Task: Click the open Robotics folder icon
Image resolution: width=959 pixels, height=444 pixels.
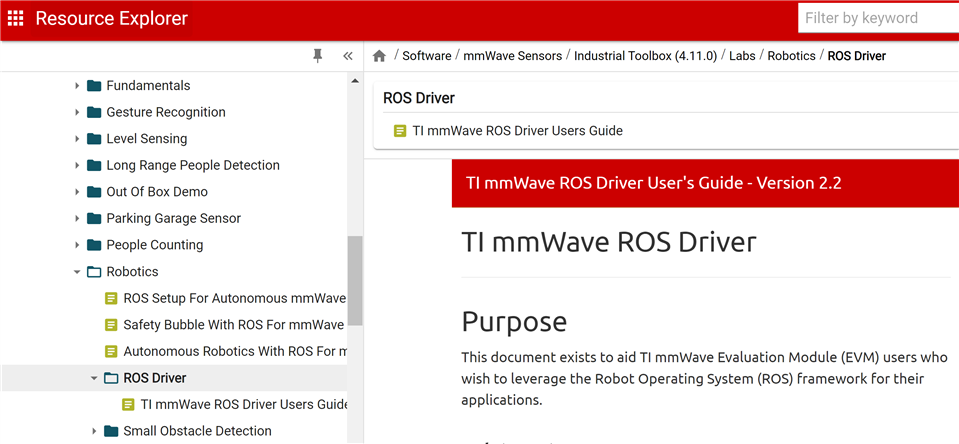Action: click(94, 272)
